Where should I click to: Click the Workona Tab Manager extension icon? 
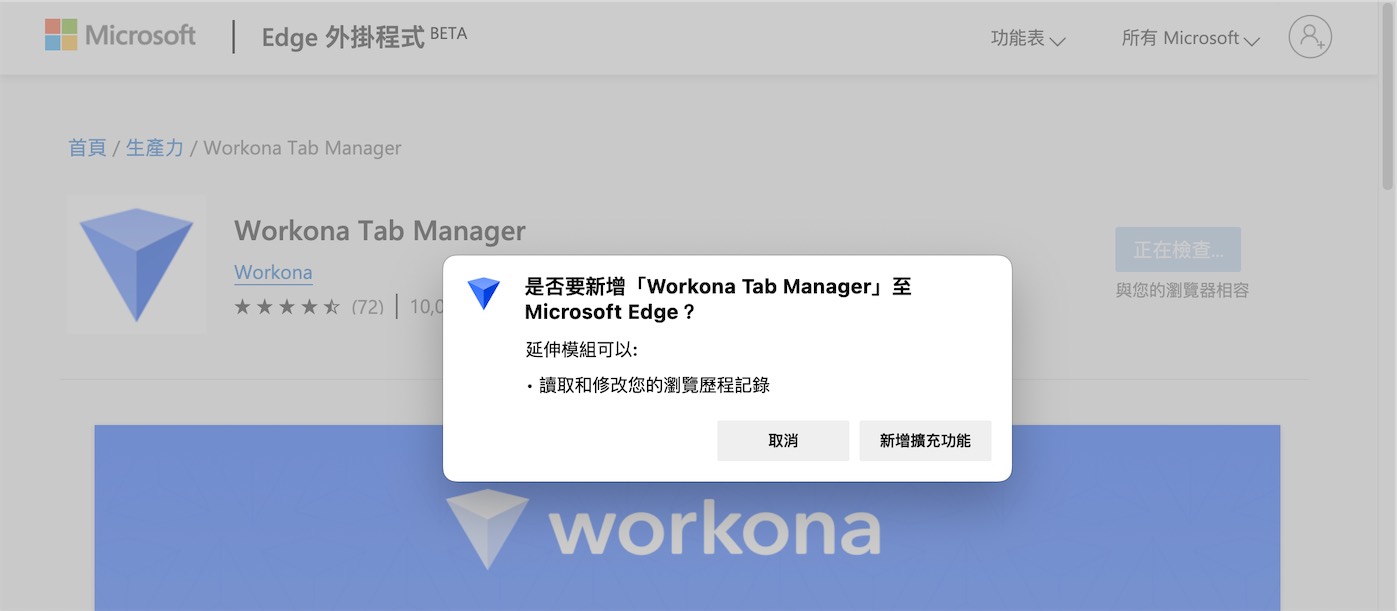tap(136, 264)
